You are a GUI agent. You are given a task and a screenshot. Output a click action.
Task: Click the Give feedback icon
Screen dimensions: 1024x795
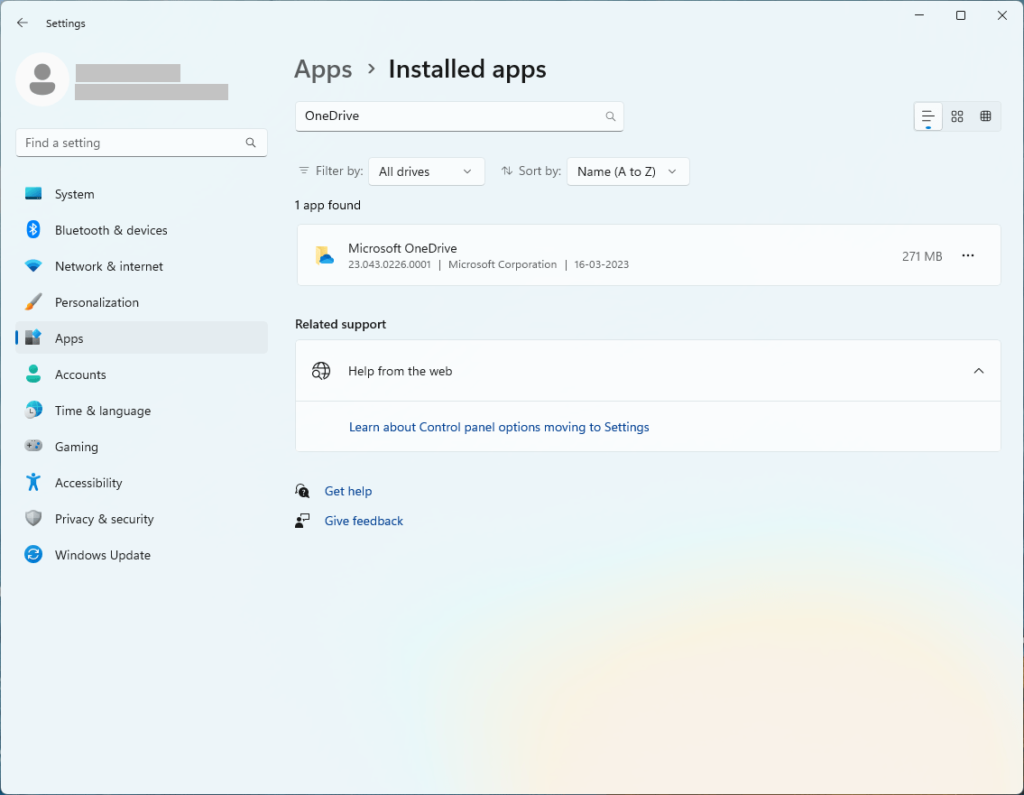click(302, 521)
